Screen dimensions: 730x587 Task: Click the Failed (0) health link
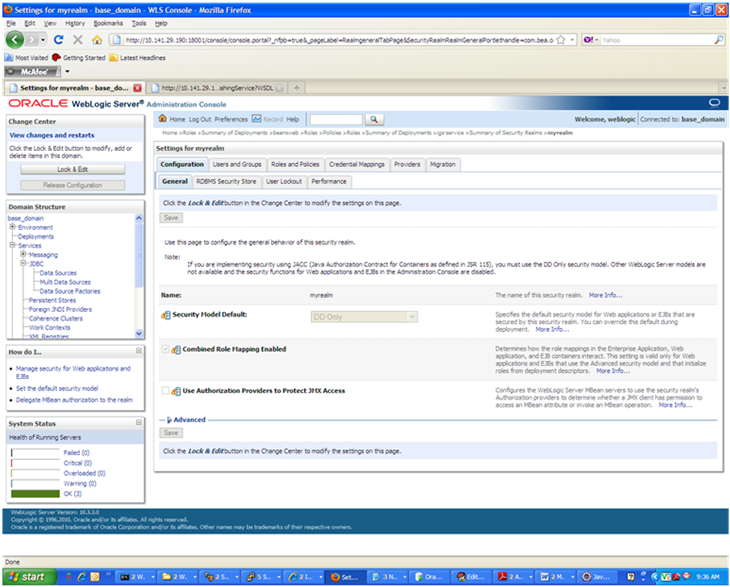tap(76, 452)
